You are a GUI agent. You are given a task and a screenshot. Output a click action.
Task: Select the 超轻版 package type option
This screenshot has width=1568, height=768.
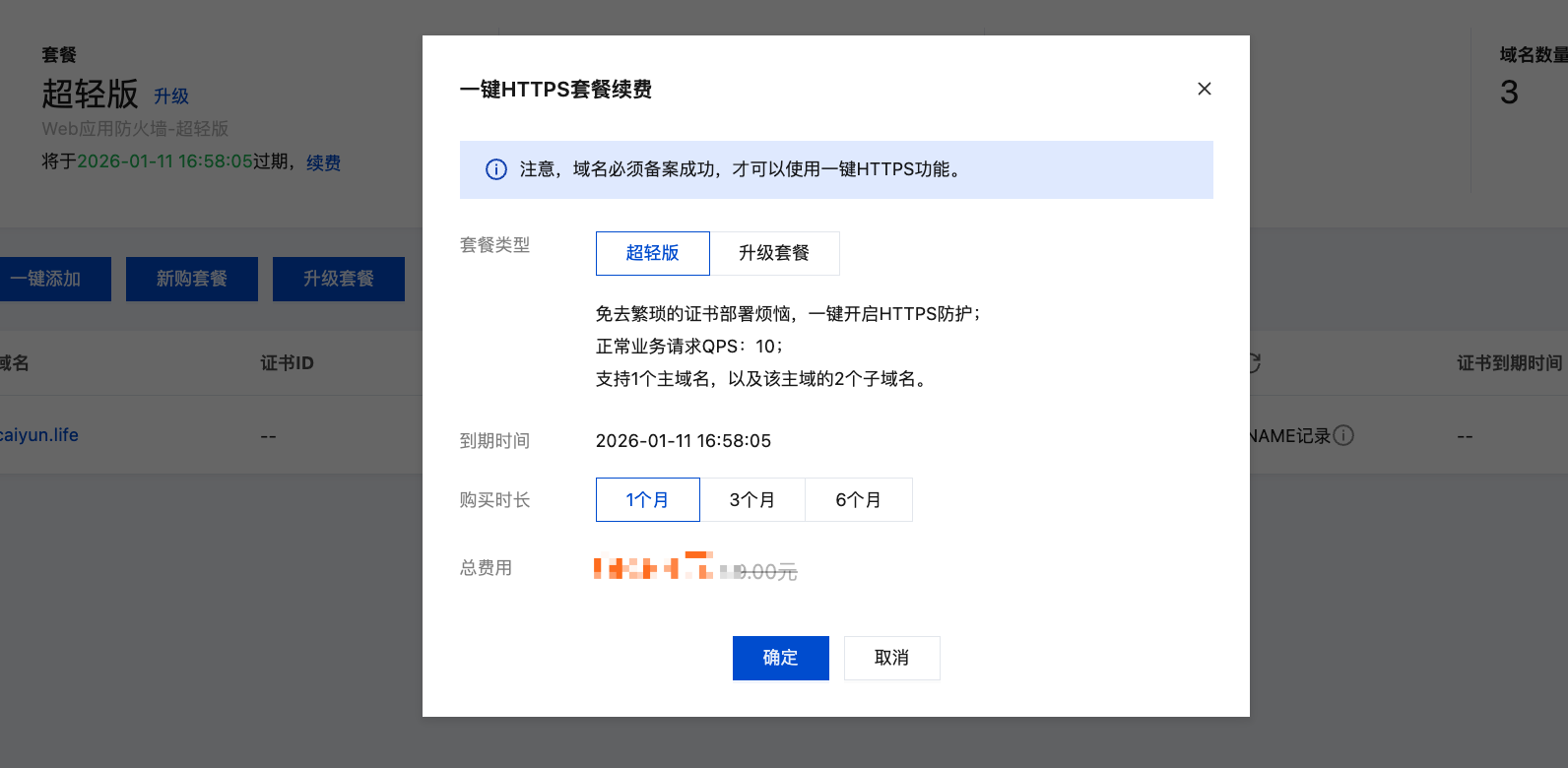(x=652, y=253)
